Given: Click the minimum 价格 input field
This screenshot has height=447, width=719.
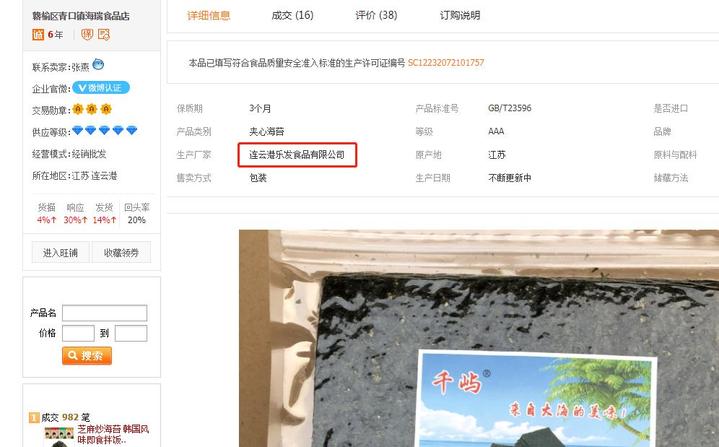Looking at the screenshot, I should click(78, 333).
